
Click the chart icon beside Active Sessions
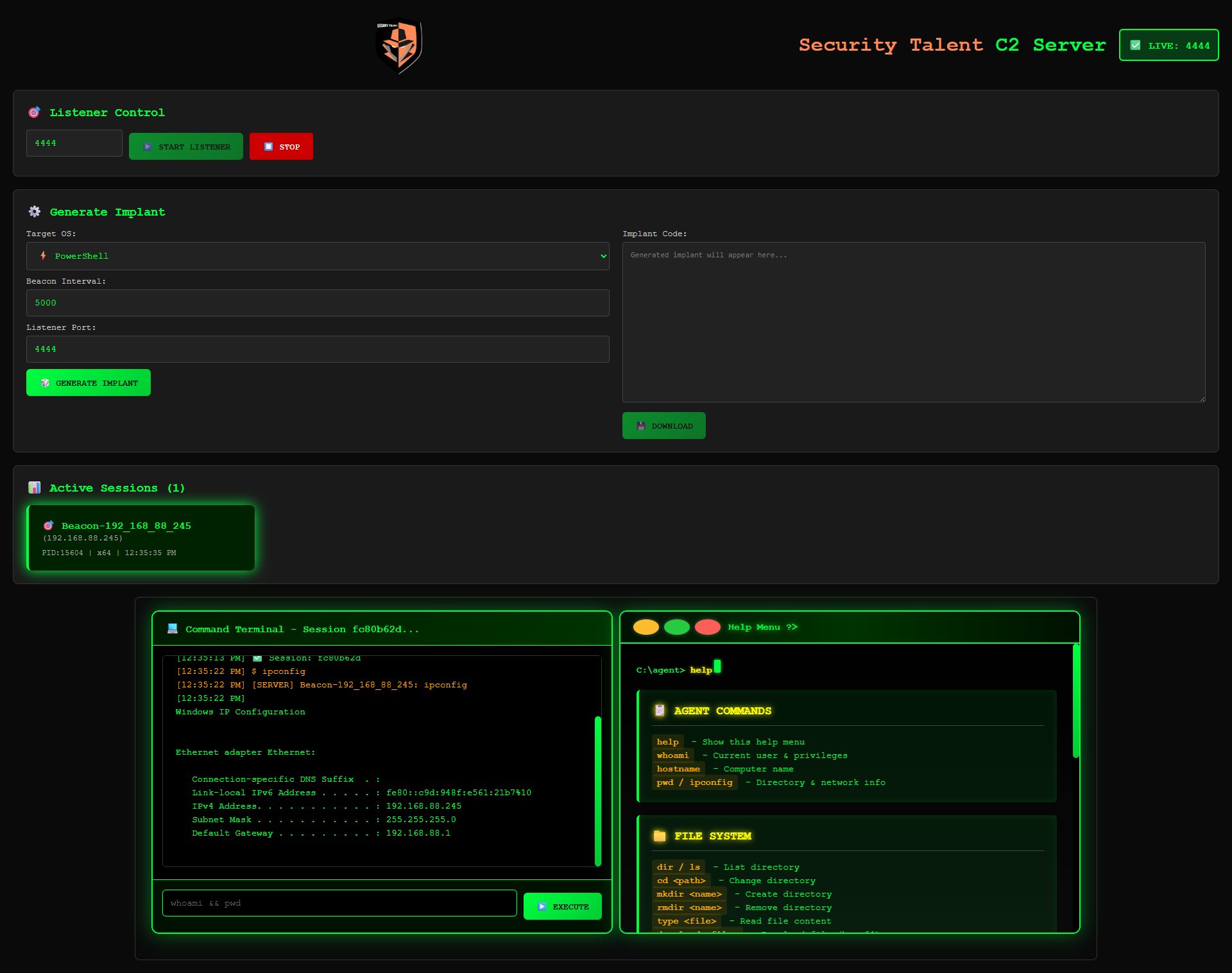(35, 488)
